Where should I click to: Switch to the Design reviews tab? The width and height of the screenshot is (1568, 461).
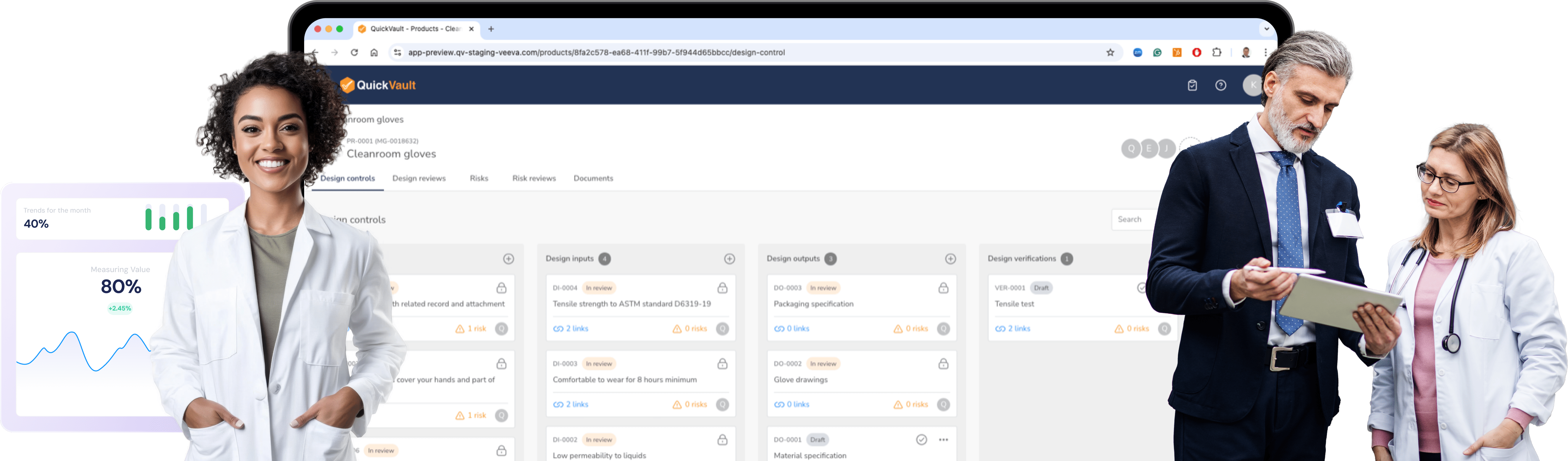(x=419, y=178)
